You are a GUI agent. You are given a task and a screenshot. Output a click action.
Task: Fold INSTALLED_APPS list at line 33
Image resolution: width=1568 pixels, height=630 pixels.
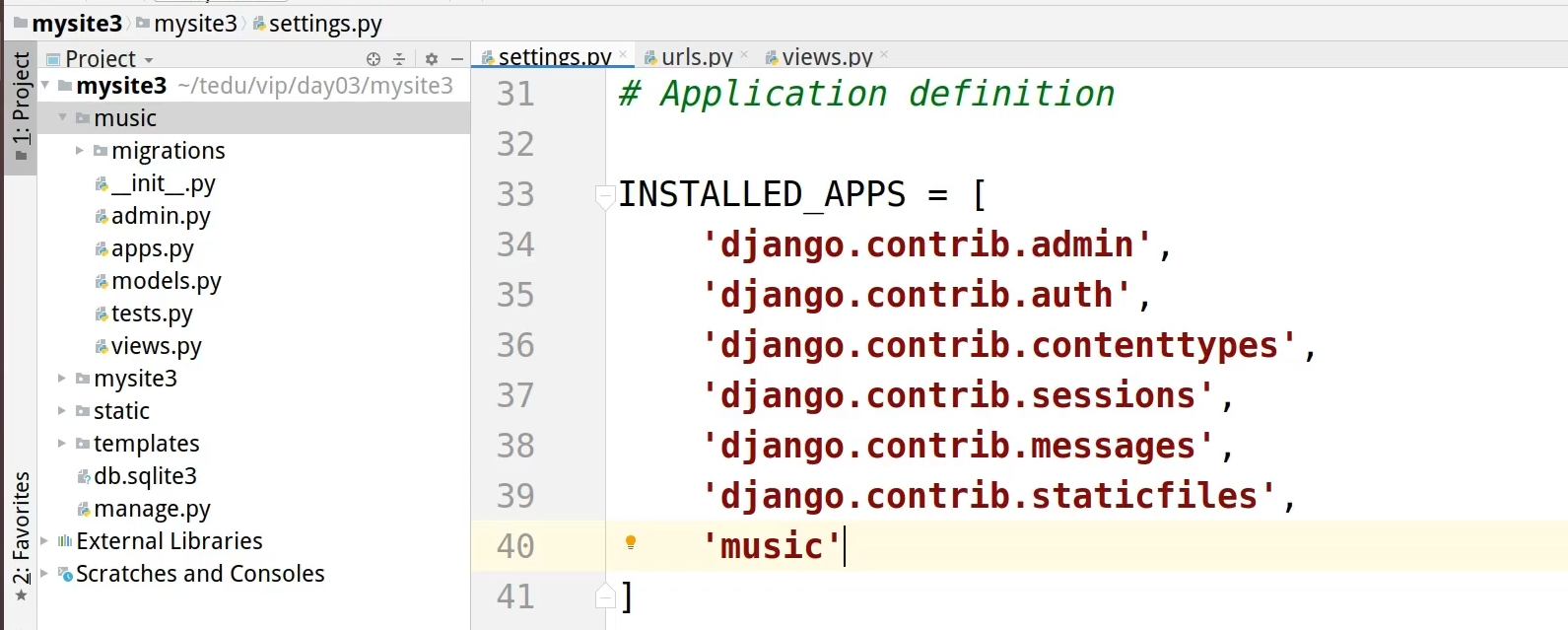click(x=605, y=195)
